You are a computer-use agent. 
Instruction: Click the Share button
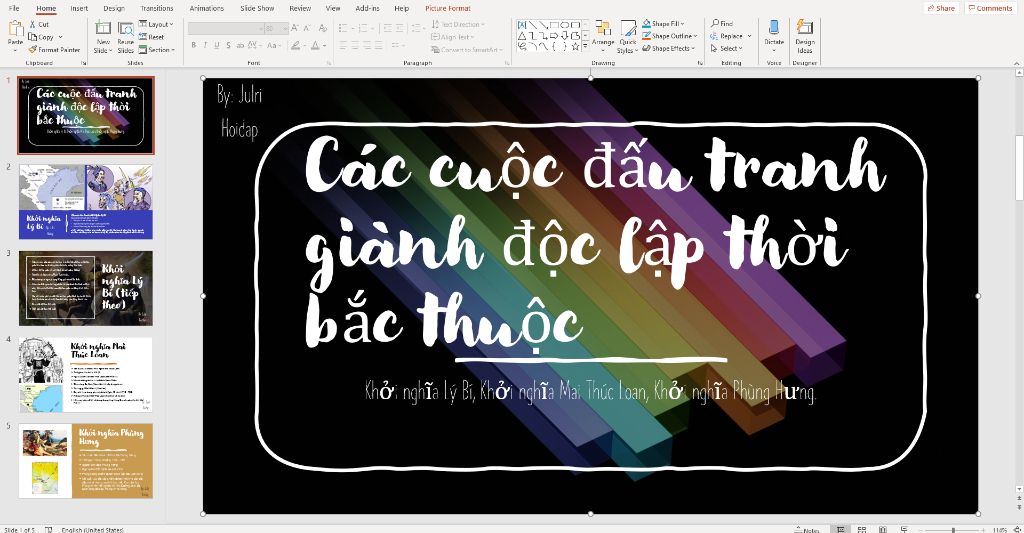(x=941, y=8)
